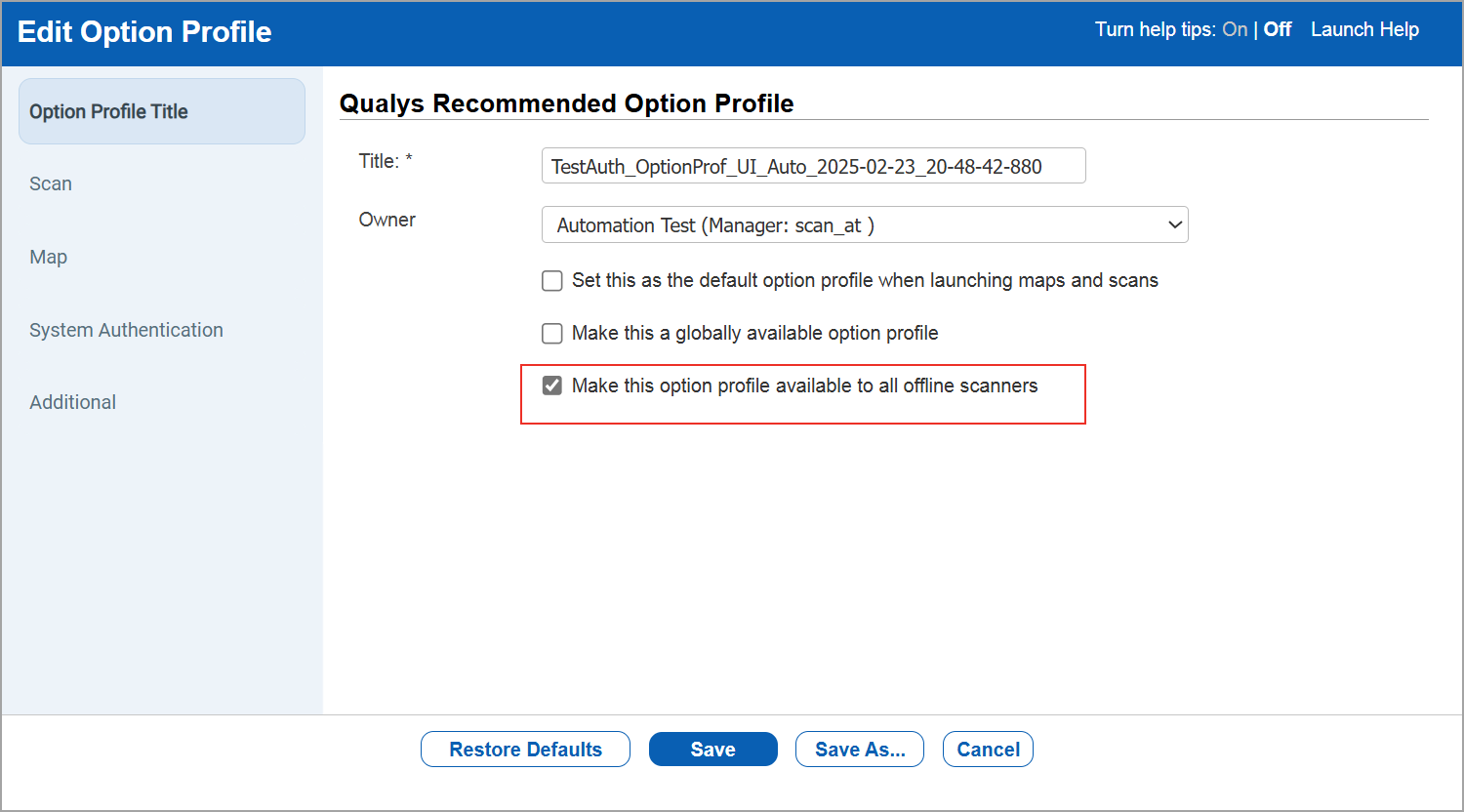This screenshot has height=812, width=1464.
Task: Cancel editing the option profile
Action: click(x=988, y=749)
